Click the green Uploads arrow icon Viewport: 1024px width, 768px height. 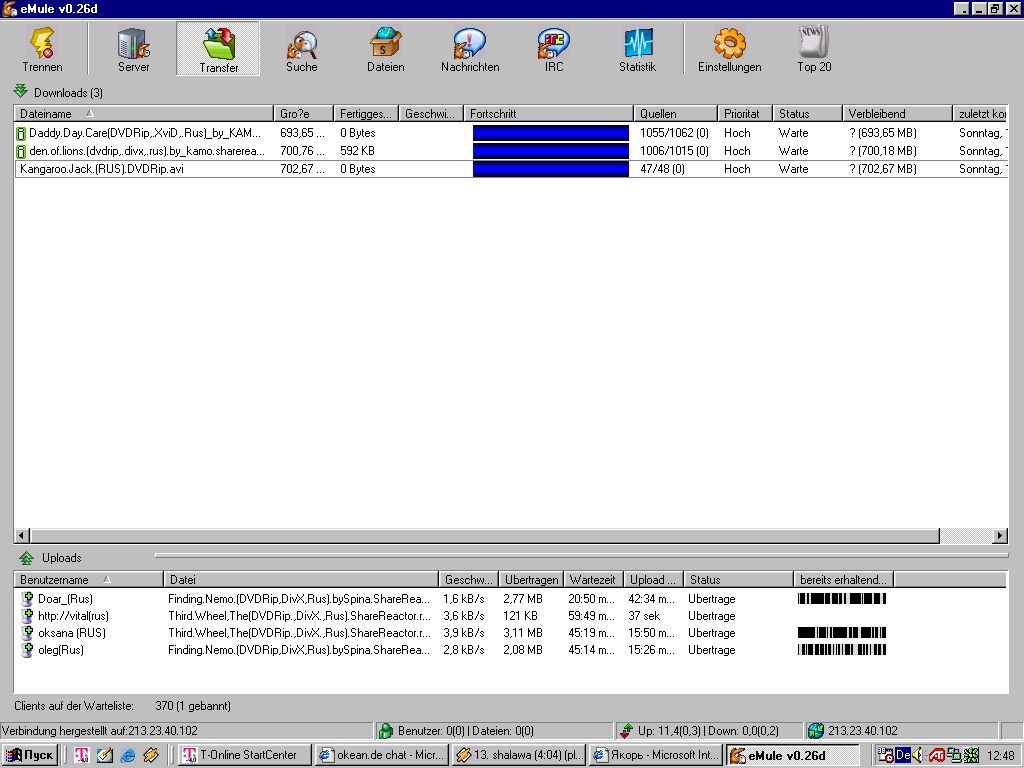pos(26,558)
